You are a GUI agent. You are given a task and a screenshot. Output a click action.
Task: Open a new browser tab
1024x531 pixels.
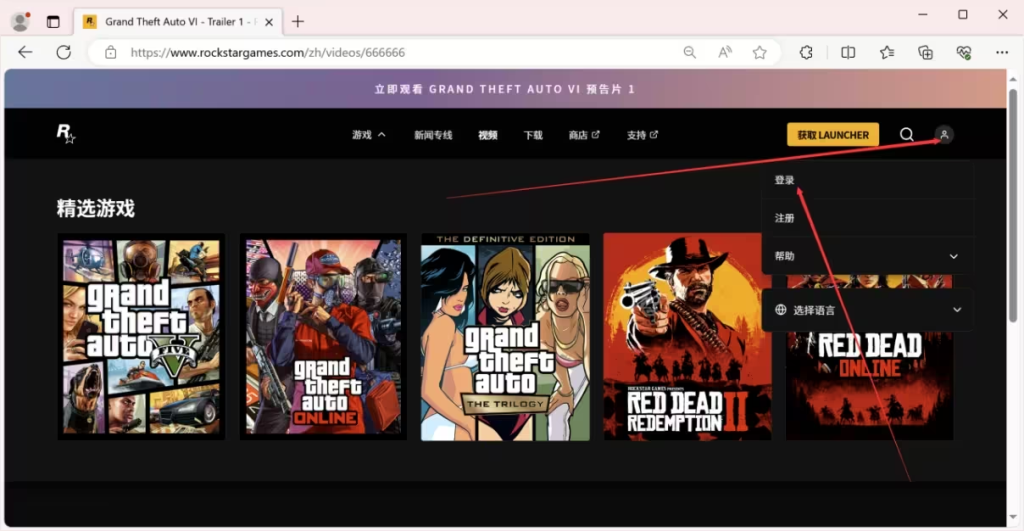(298, 22)
